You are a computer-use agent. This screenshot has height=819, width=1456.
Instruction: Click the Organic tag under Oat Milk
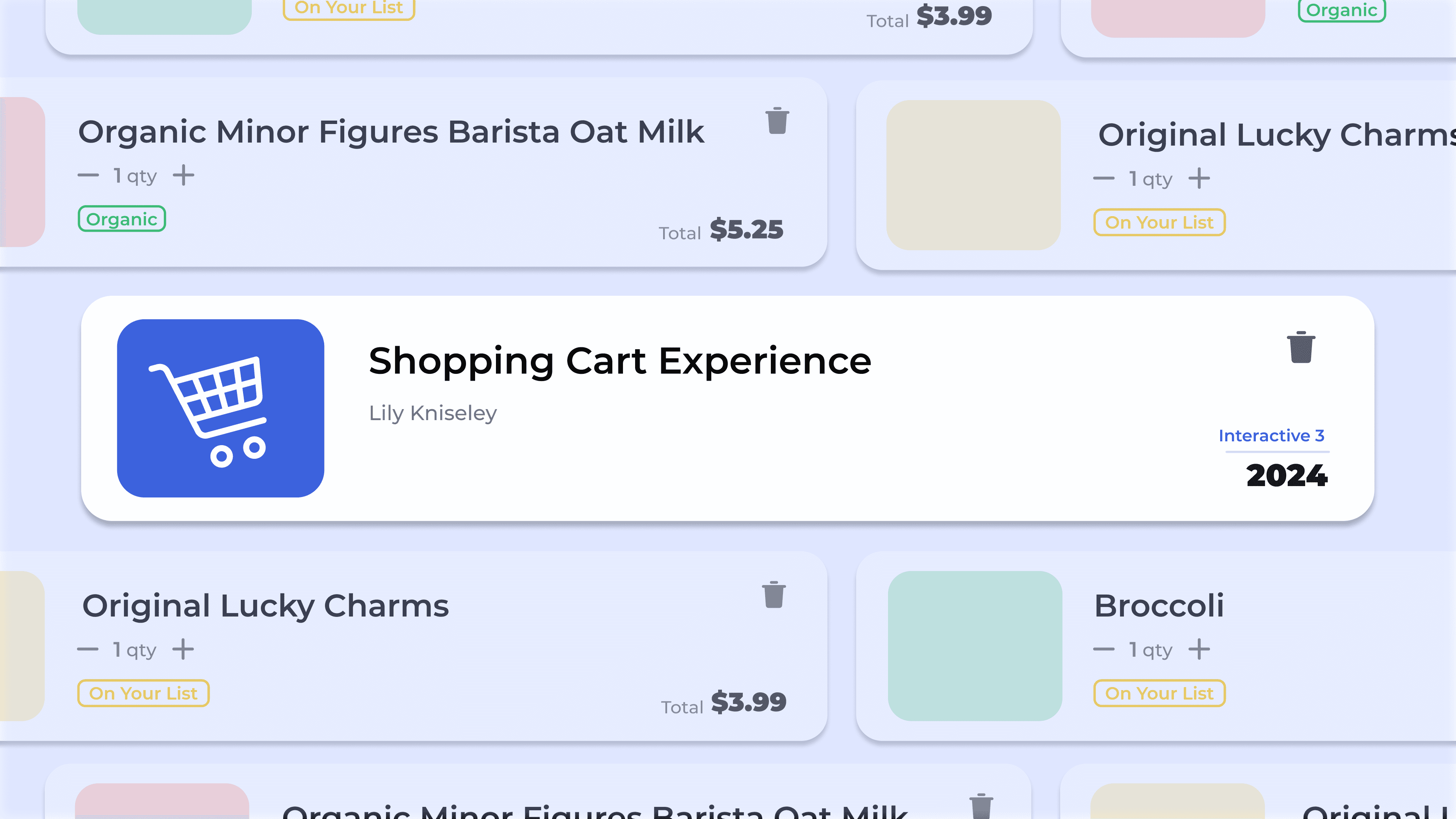coord(121,219)
